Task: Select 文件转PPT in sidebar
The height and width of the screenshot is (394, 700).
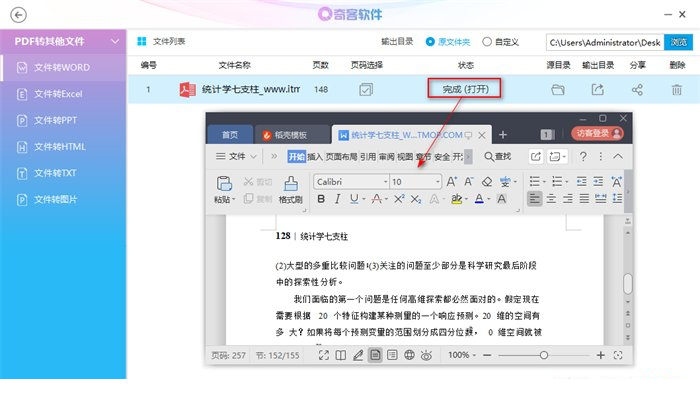Action: 63,120
